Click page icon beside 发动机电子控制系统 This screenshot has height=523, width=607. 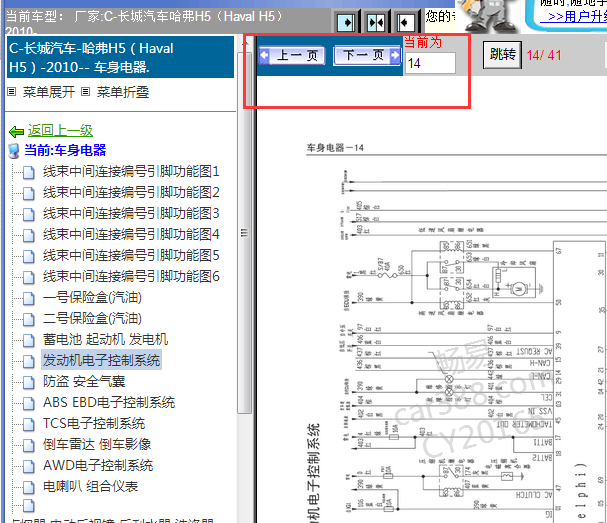click(x=28, y=362)
